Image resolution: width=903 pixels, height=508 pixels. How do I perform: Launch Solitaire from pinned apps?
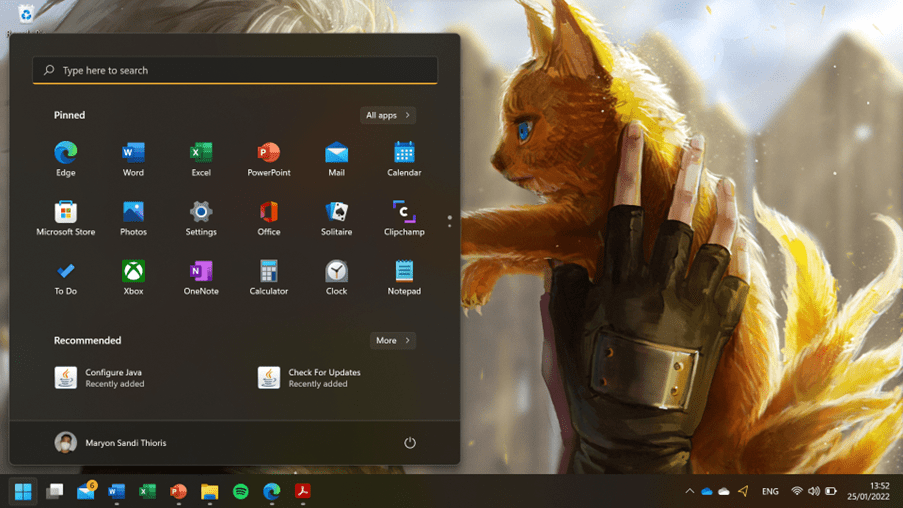336,218
